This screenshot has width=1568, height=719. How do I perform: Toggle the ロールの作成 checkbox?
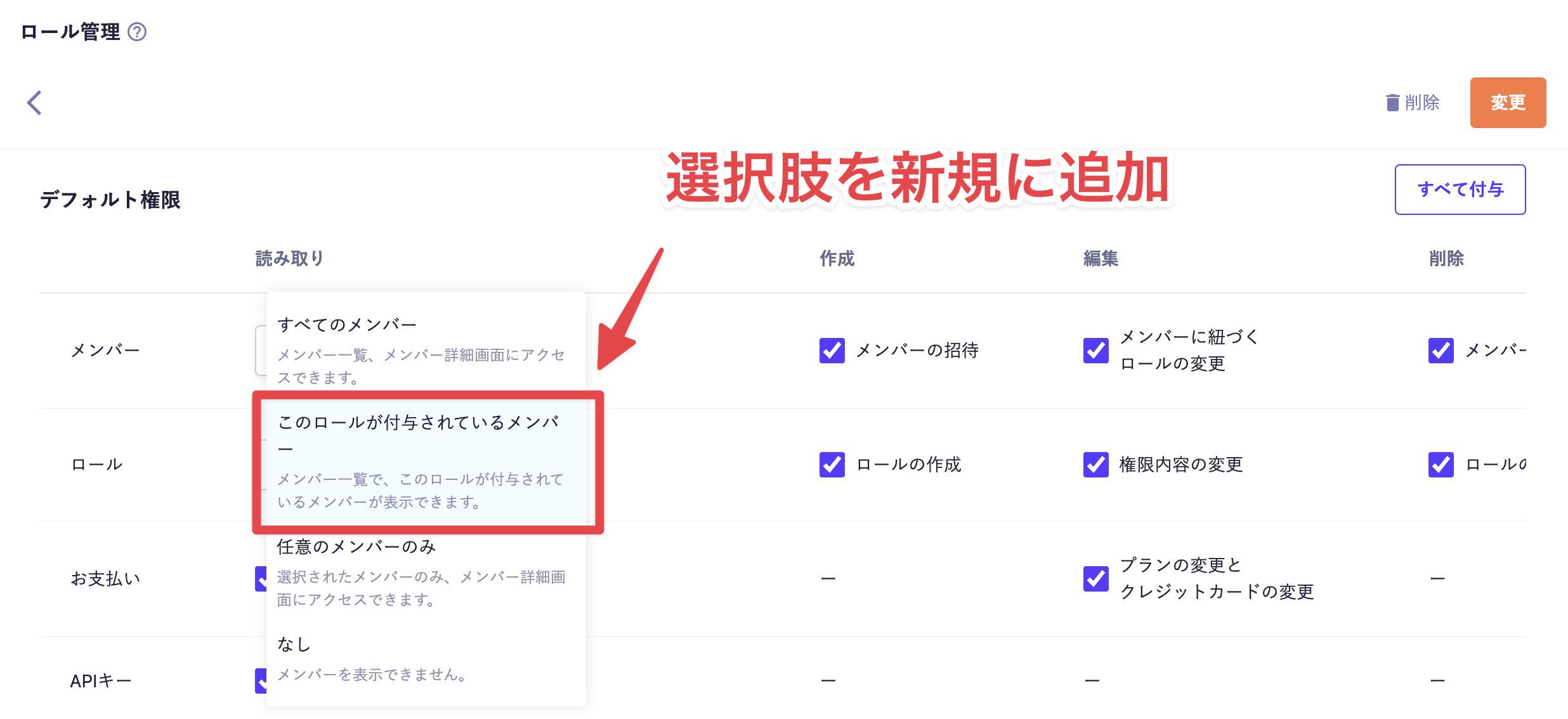tap(832, 465)
